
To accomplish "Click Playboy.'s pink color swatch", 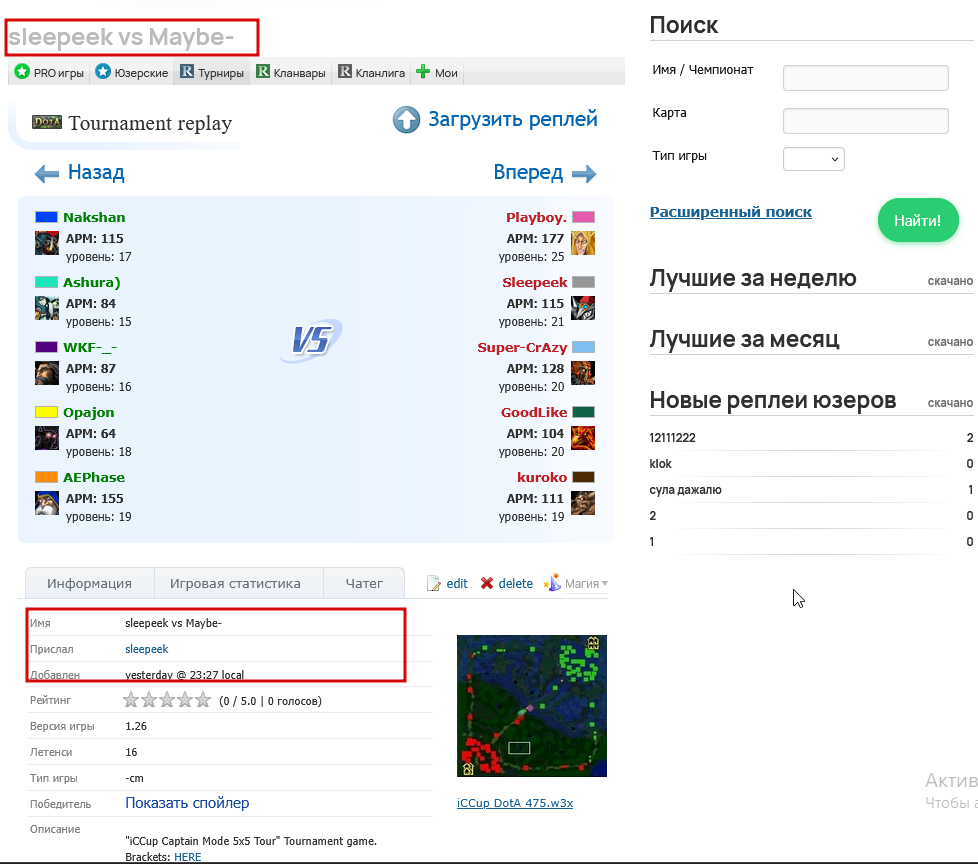I will [583, 217].
